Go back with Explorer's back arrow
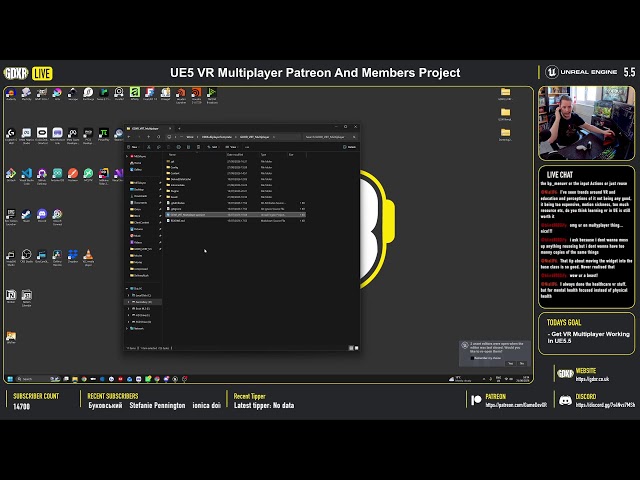This screenshot has width=640, height=480. (129, 137)
